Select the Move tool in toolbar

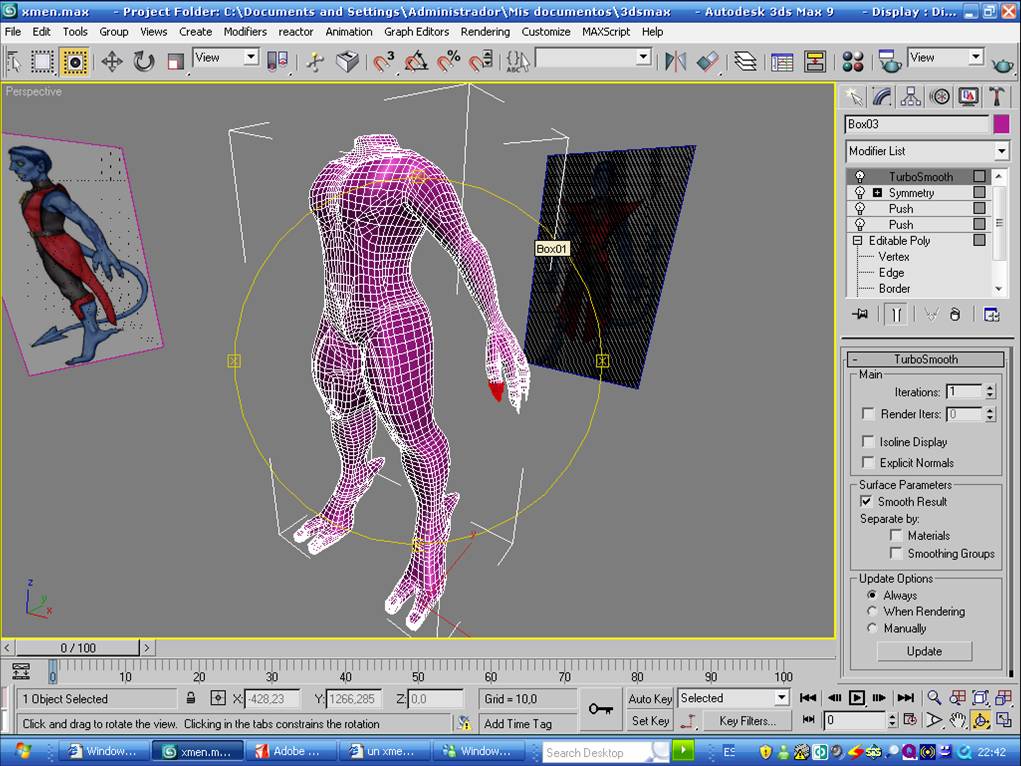pos(112,62)
